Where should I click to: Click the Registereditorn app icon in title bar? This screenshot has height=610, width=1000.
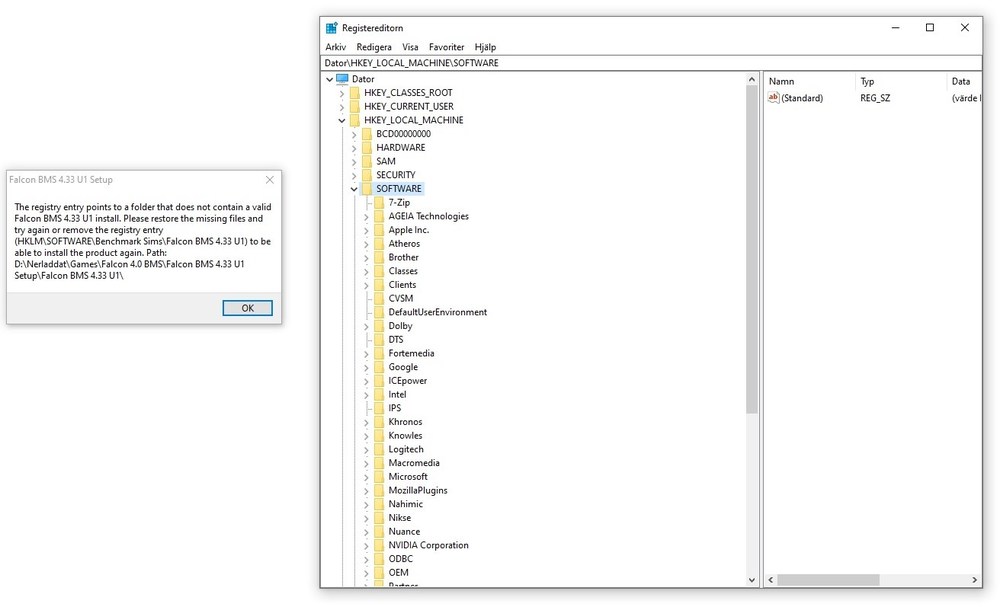click(332, 28)
